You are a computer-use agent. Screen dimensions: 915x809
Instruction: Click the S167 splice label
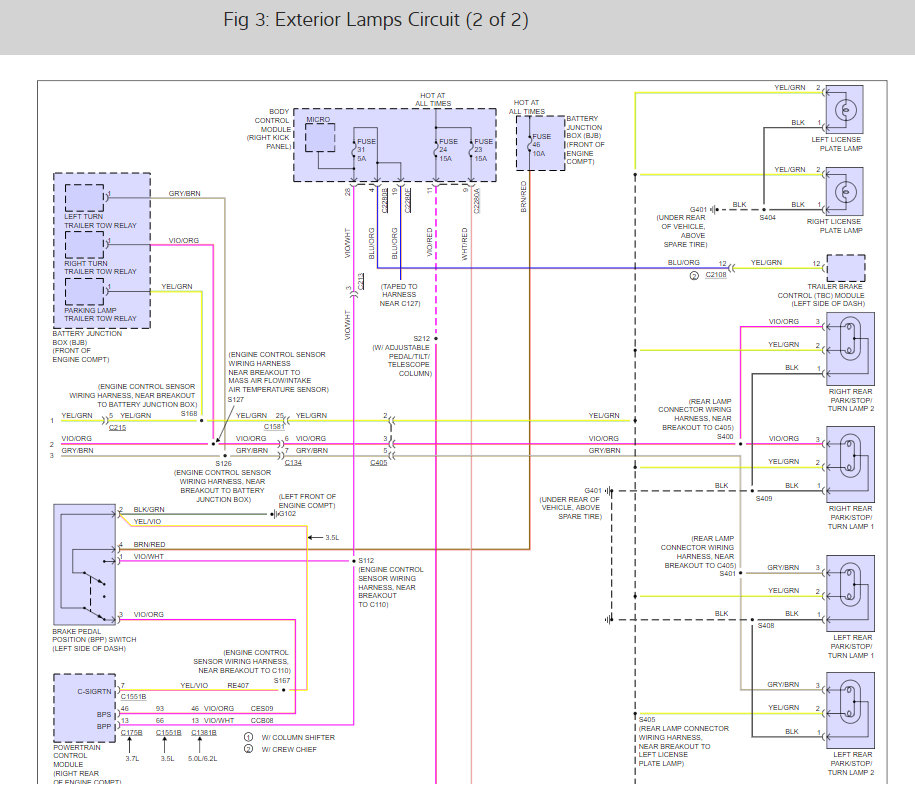[282, 681]
